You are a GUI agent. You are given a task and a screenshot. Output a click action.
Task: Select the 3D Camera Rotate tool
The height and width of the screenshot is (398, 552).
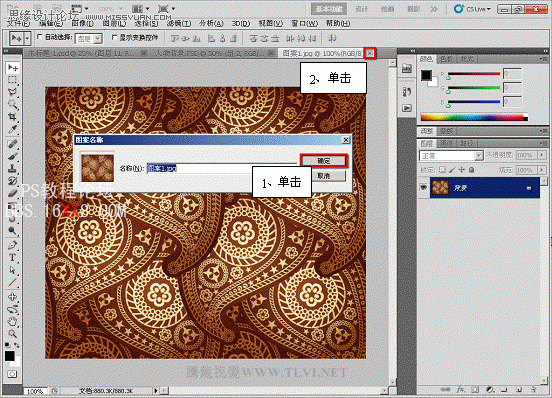(13, 309)
